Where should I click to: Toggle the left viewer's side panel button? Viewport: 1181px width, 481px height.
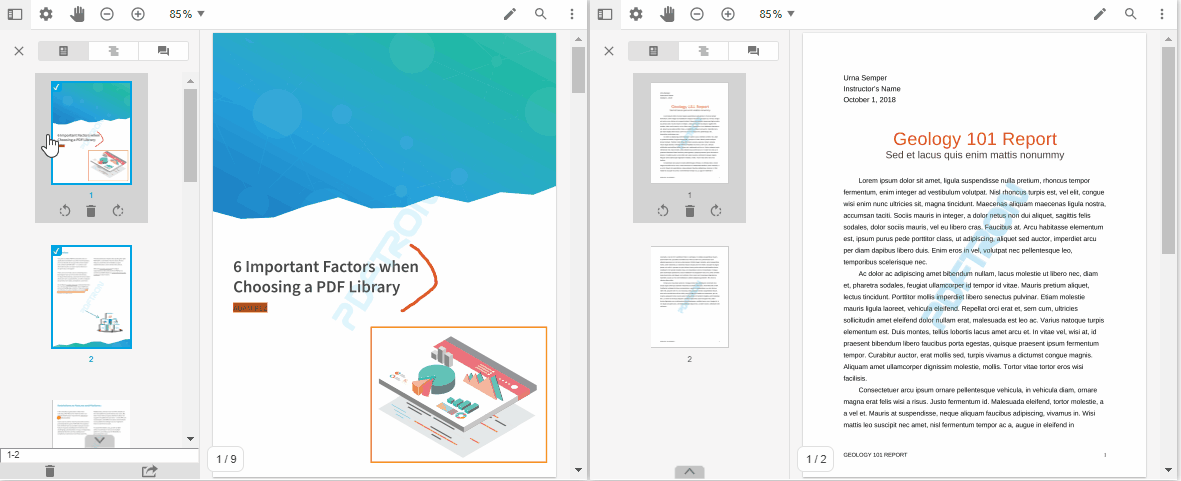pyautogui.click(x=14, y=14)
